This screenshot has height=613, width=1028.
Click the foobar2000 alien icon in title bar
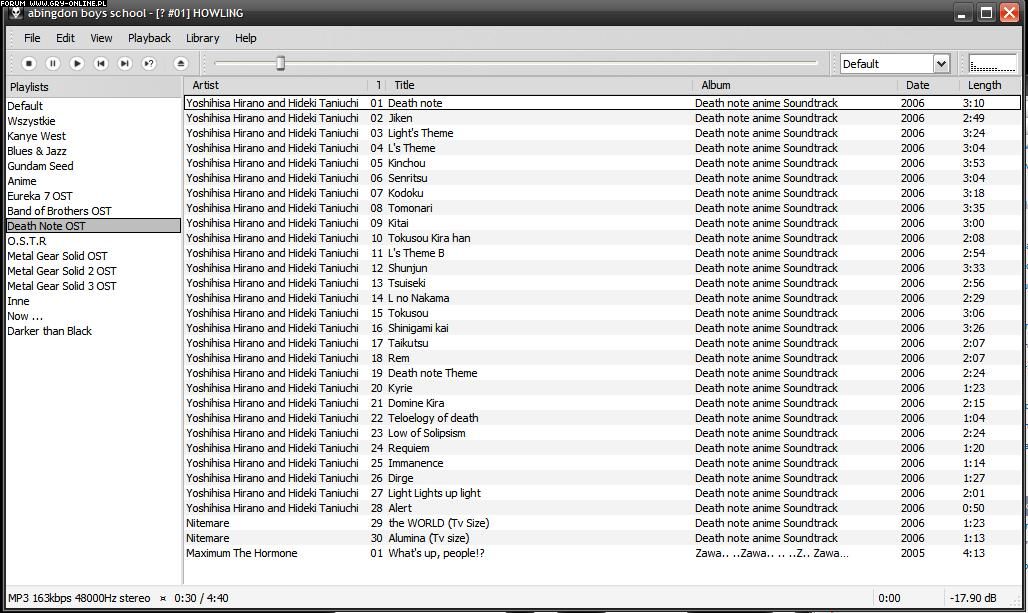pyautogui.click(x=15, y=13)
